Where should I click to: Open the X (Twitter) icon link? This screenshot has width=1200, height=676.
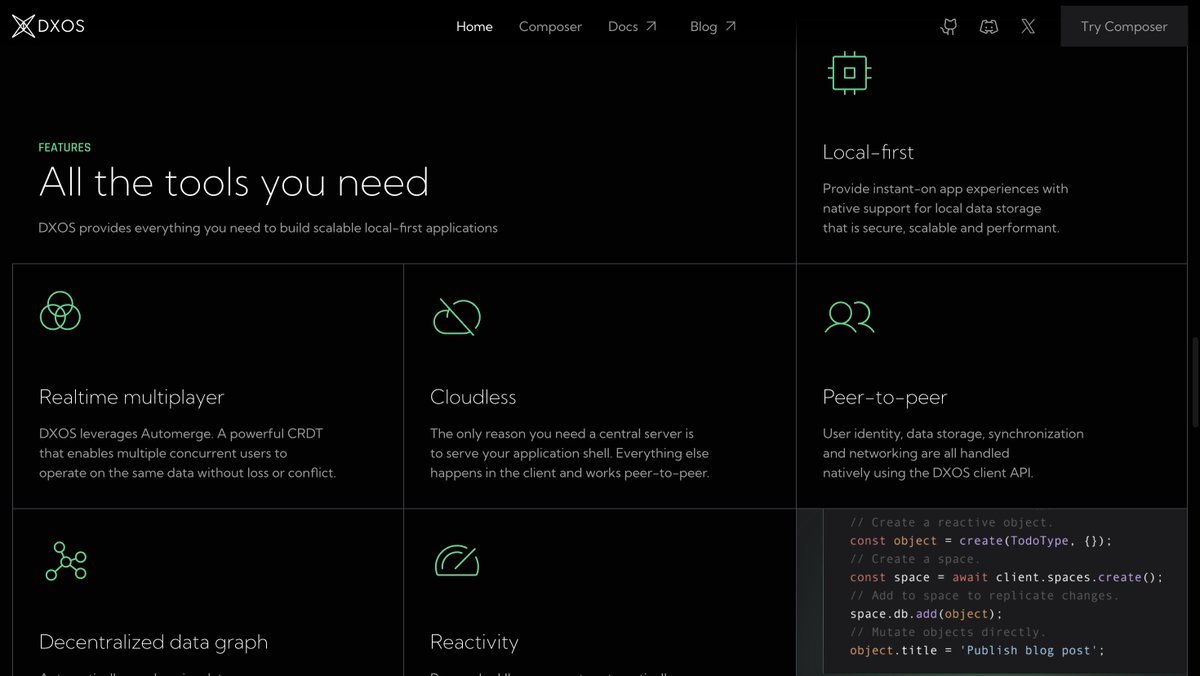click(x=1028, y=27)
